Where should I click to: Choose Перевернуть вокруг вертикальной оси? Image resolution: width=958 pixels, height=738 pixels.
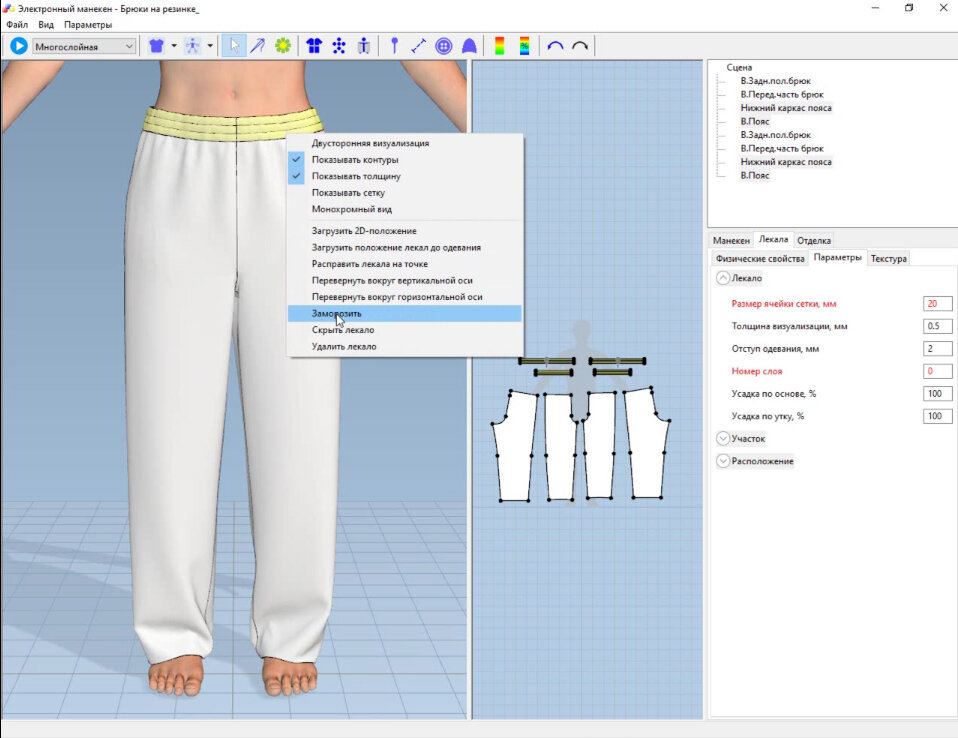click(x=404, y=280)
